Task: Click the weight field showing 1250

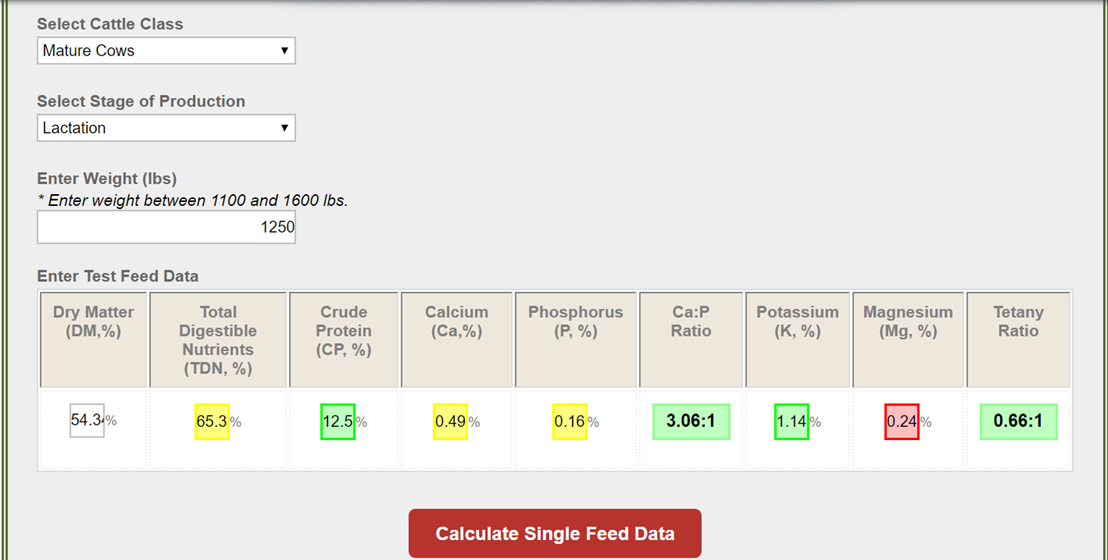Action: point(166,227)
